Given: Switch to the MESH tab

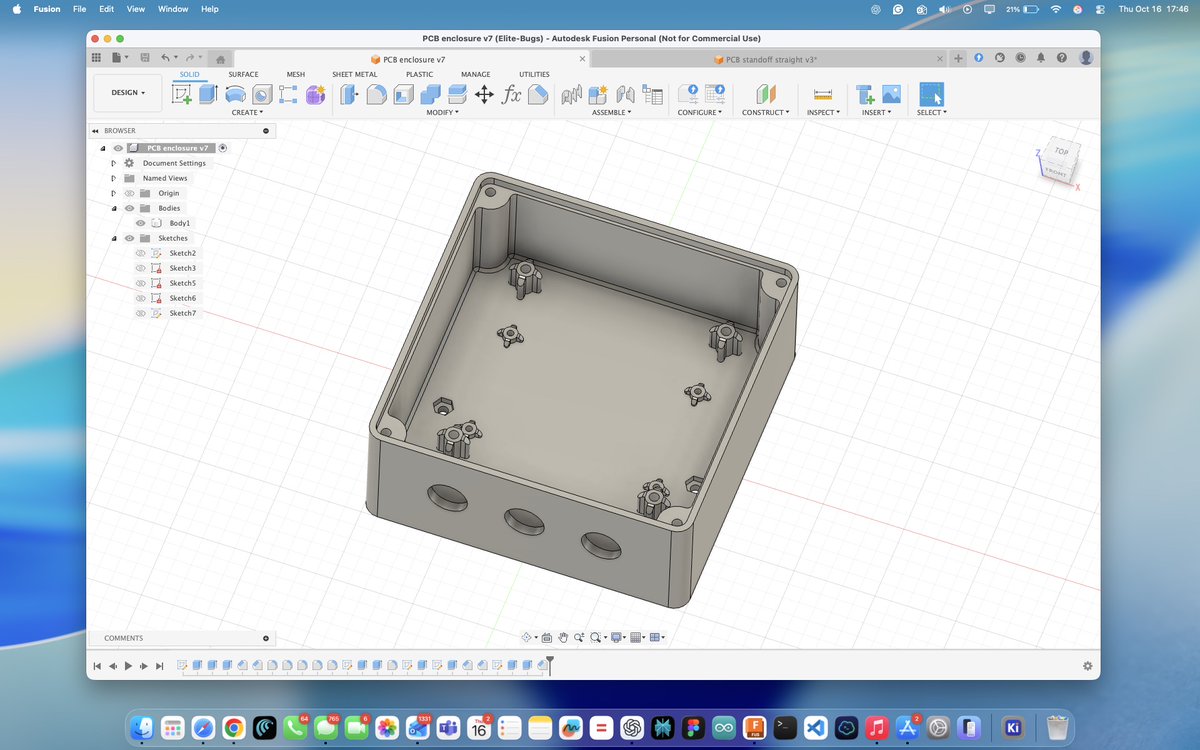Looking at the screenshot, I should pos(296,74).
